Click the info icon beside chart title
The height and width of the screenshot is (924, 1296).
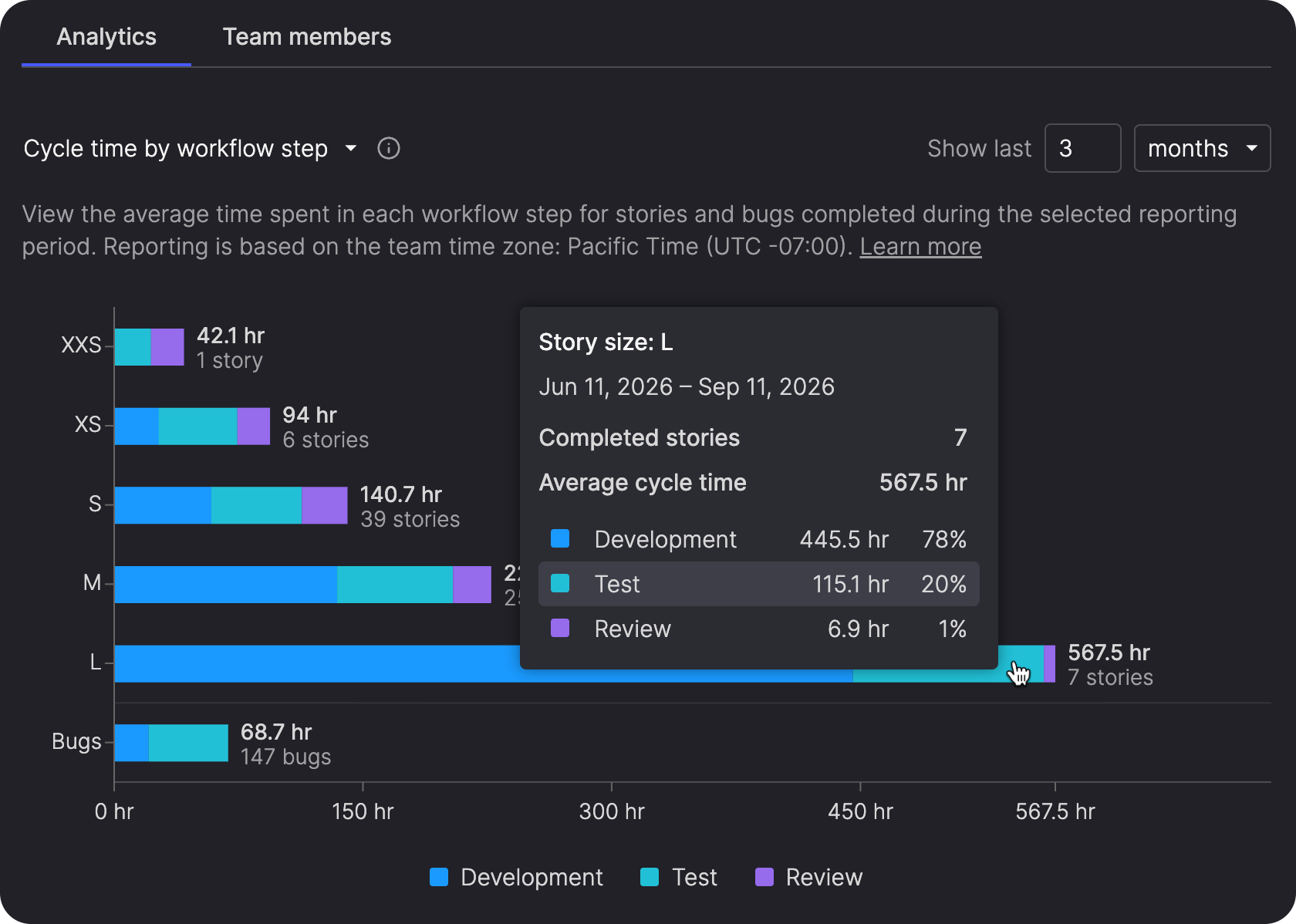(x=389, y=148)
